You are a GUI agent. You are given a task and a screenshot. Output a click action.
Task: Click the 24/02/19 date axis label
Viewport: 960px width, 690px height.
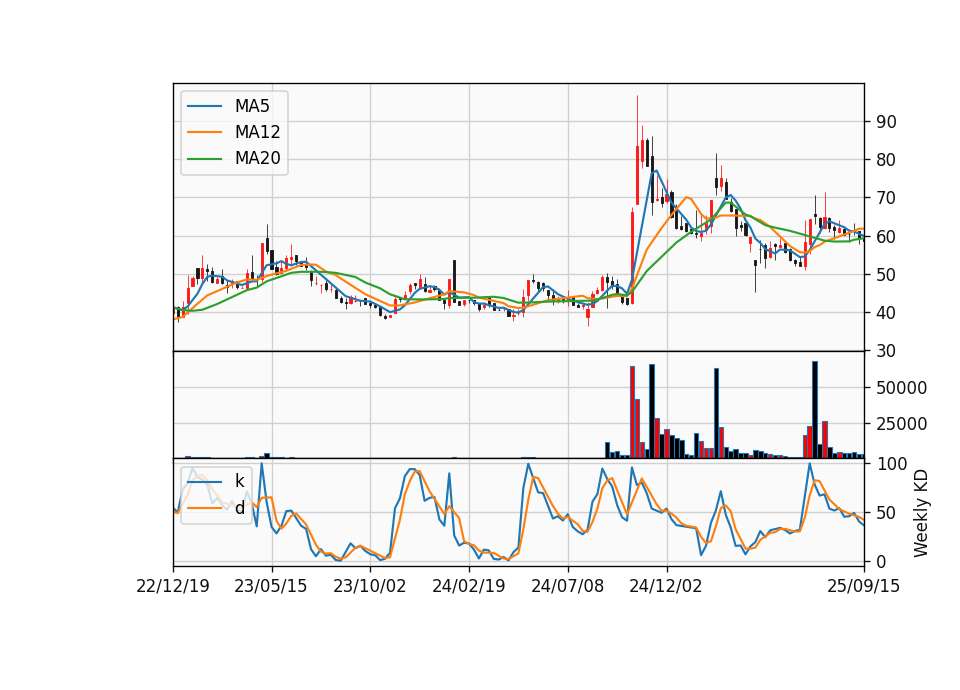pos(468,586)
